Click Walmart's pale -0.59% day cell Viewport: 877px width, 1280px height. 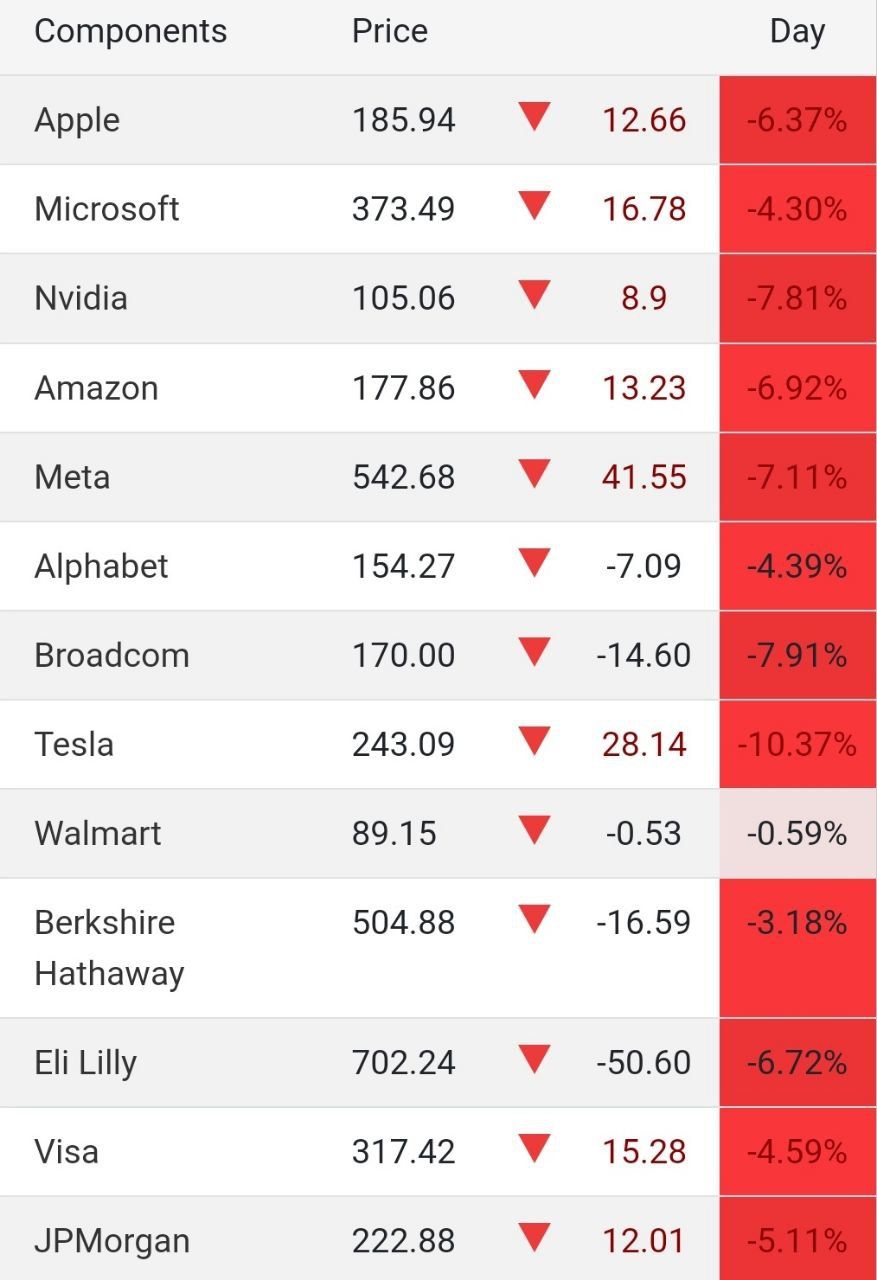click(x=797, y=833)
